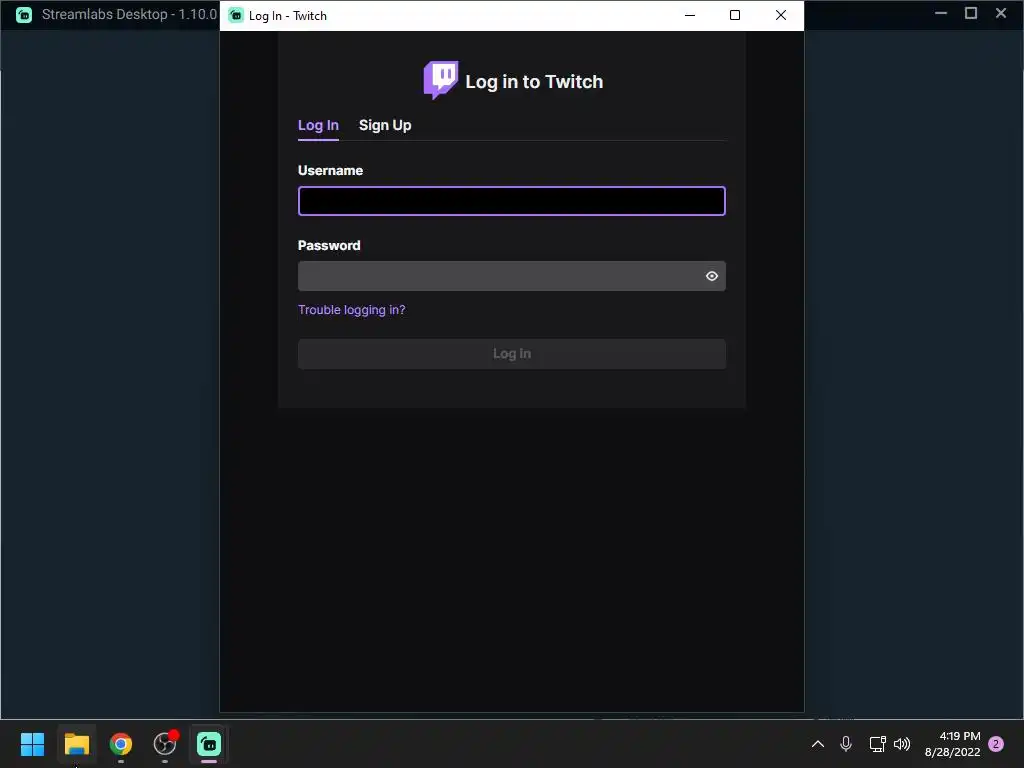Open OBS Studio taskbar icon

tap(165, 744)
